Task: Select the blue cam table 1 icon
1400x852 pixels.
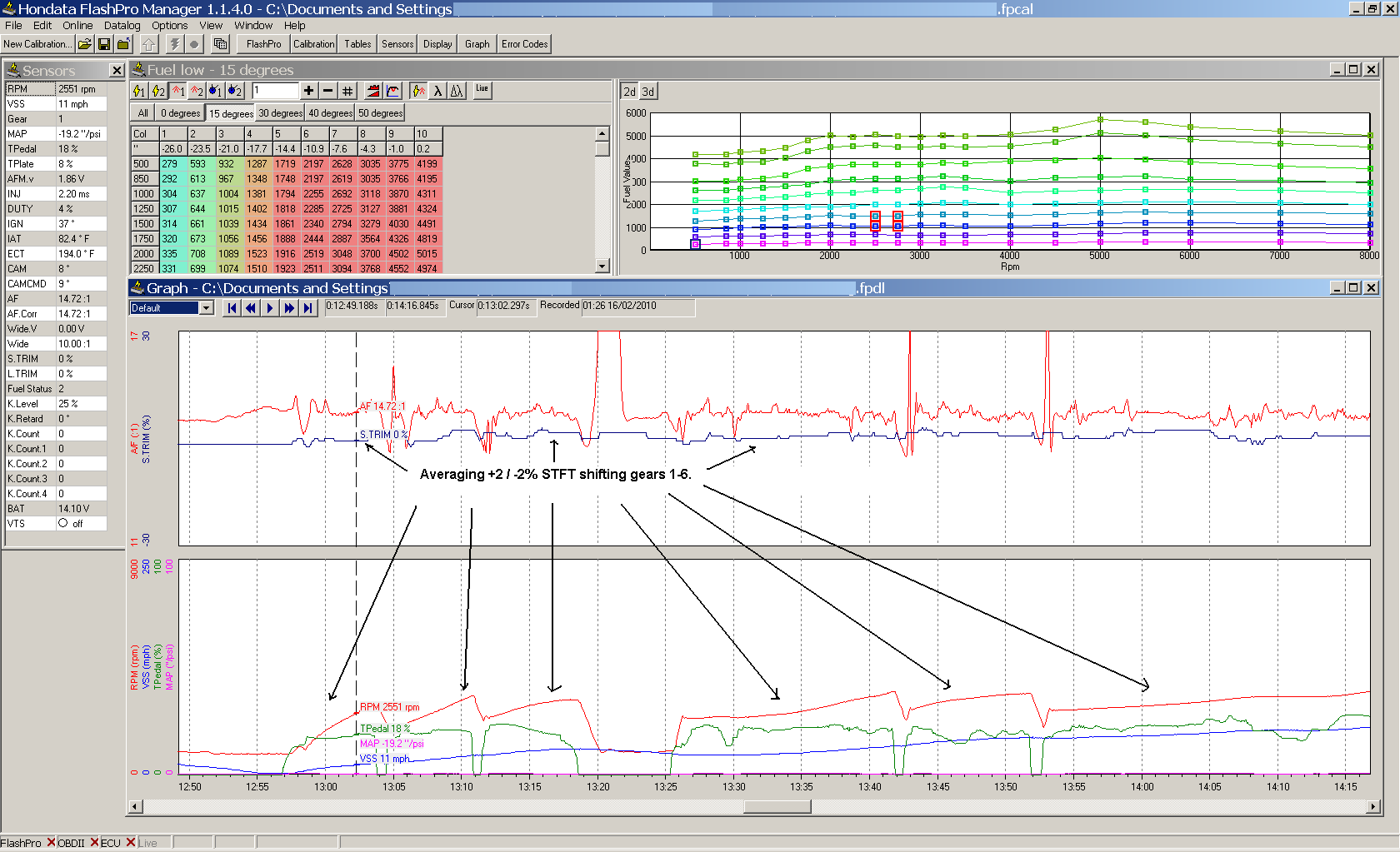Action: [x=215, y=91]
